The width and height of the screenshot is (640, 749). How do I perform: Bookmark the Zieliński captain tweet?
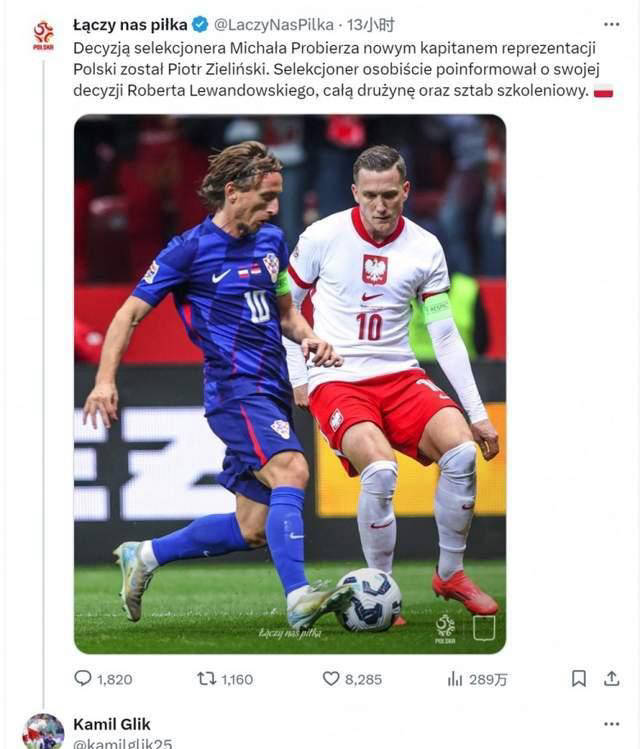point(579,679)
